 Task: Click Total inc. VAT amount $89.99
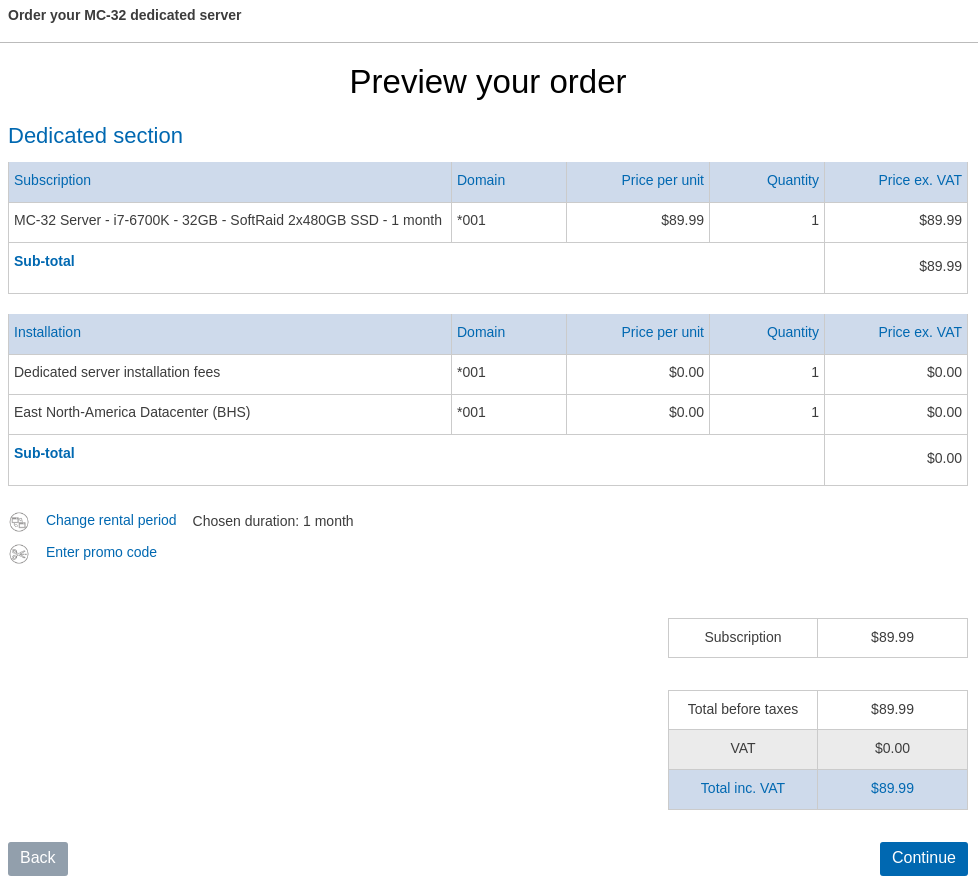point(892,789)
